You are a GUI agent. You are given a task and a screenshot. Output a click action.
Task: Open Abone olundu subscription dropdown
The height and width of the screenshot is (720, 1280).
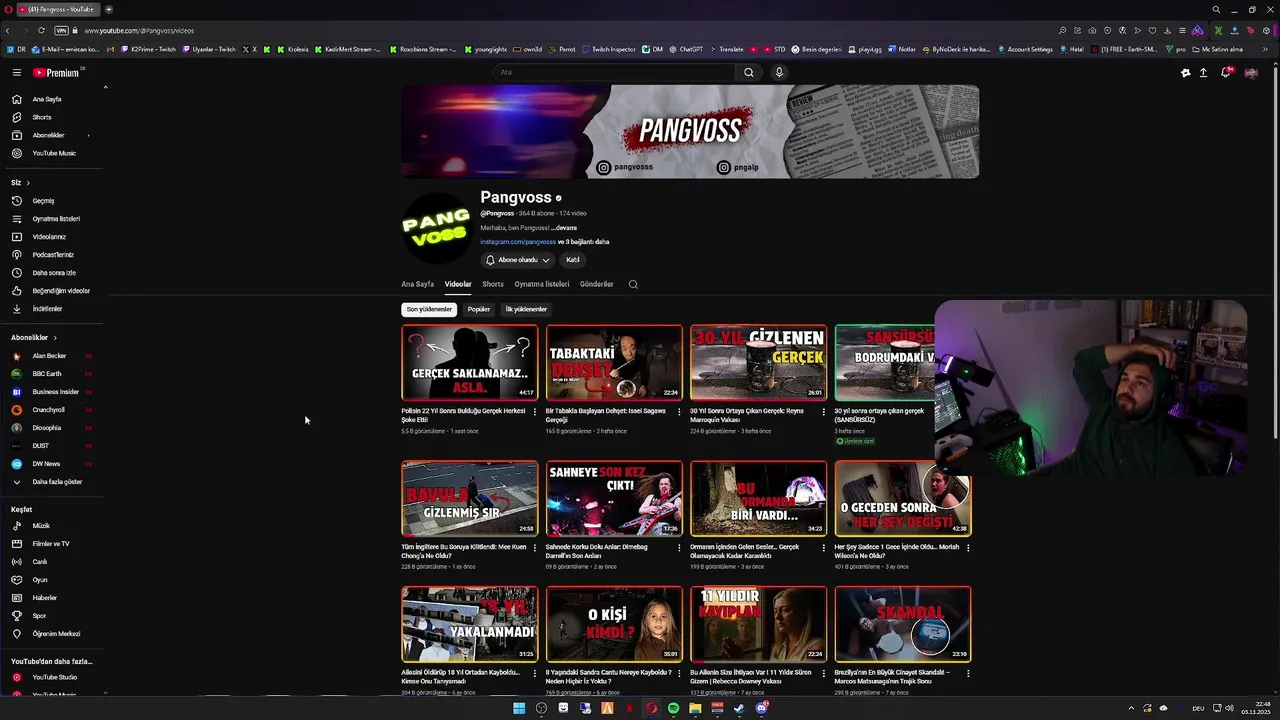(x=518, y=260)
